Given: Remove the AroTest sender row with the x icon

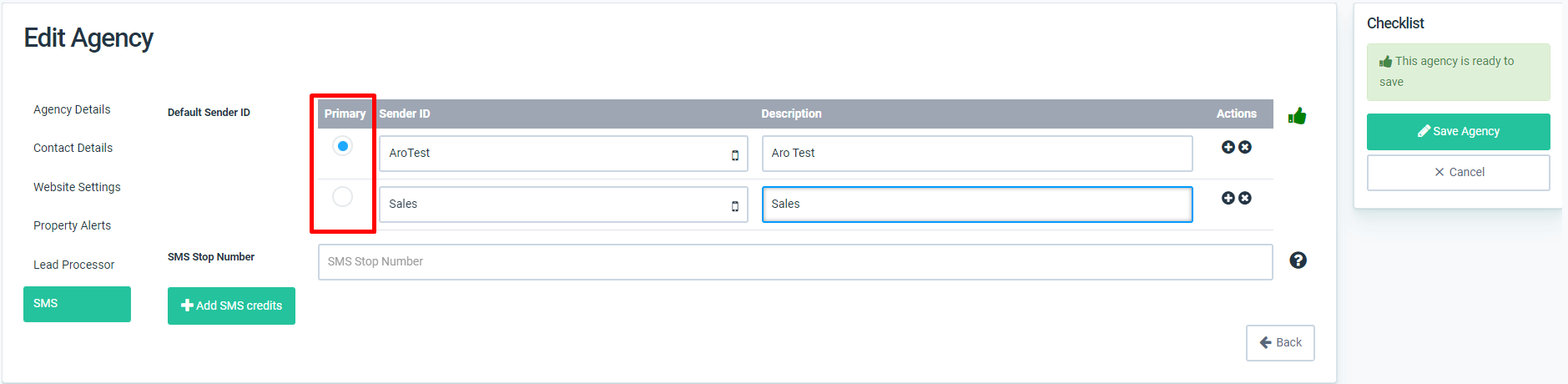Looking at the screenshot, I should 1245,147.
